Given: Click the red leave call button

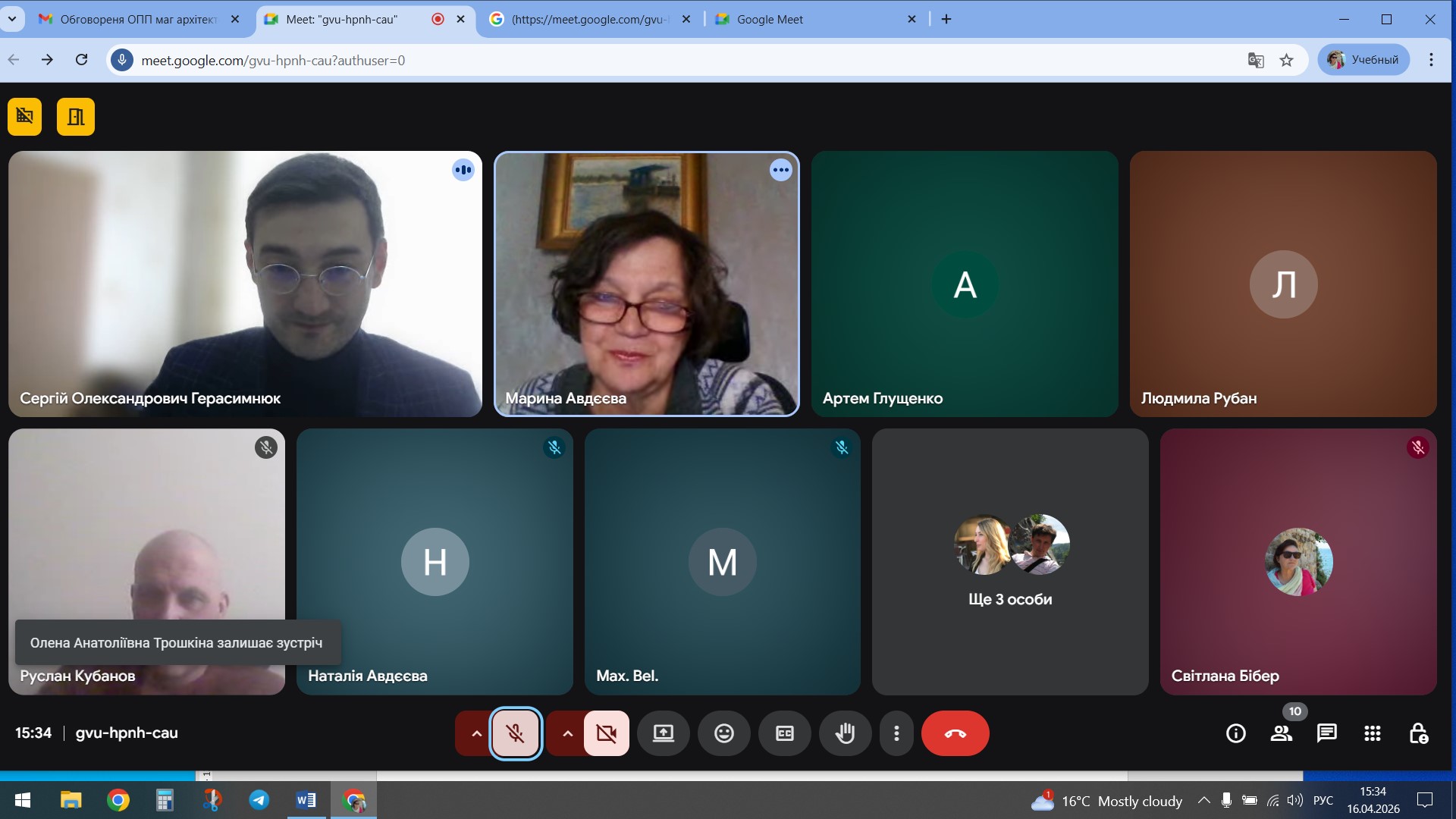Looking at the screenshot, I should click(955, 733).
